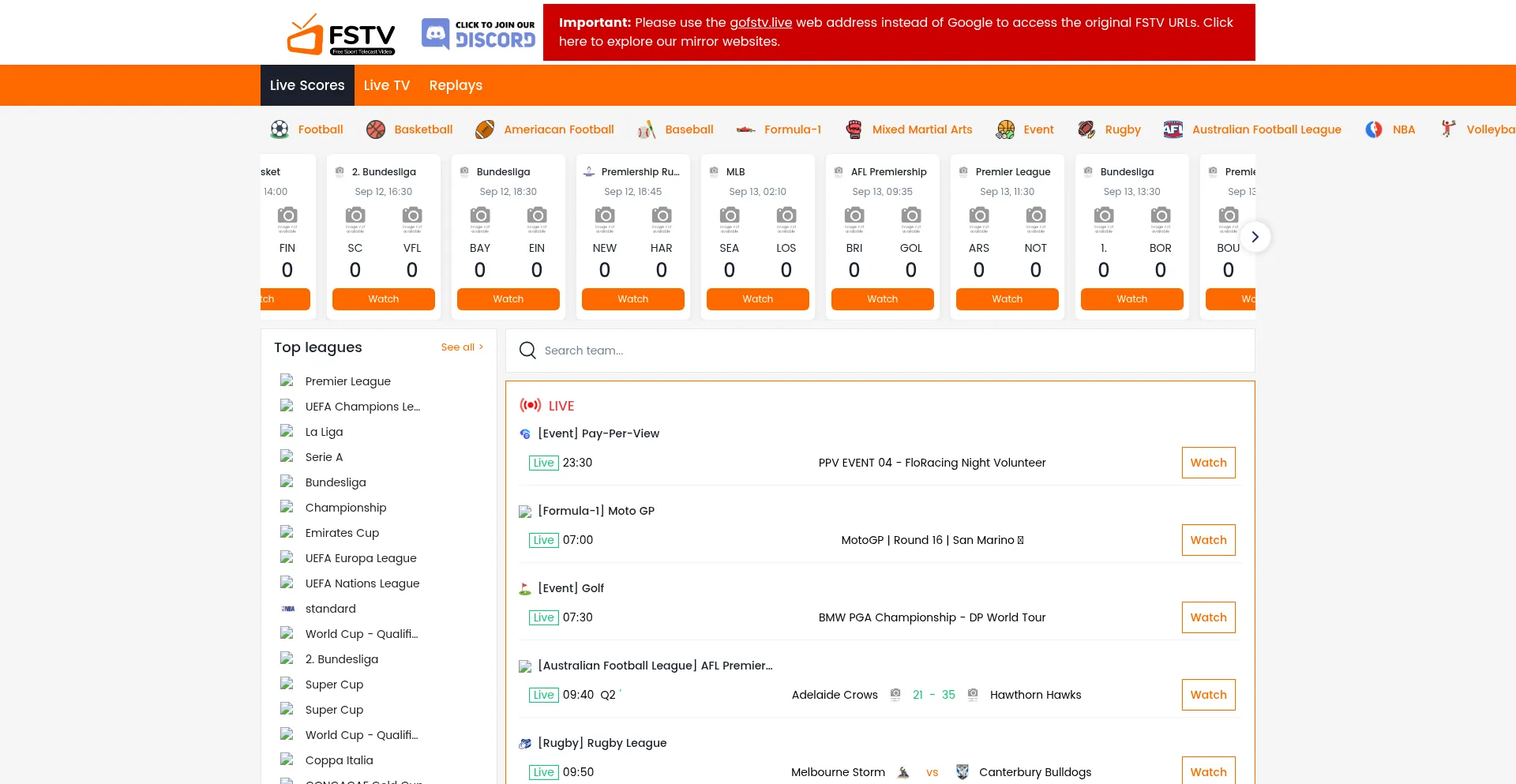Select the Mixed Martial Arts glove icon
Viewport: 1516px width, 784px height.
854,129
